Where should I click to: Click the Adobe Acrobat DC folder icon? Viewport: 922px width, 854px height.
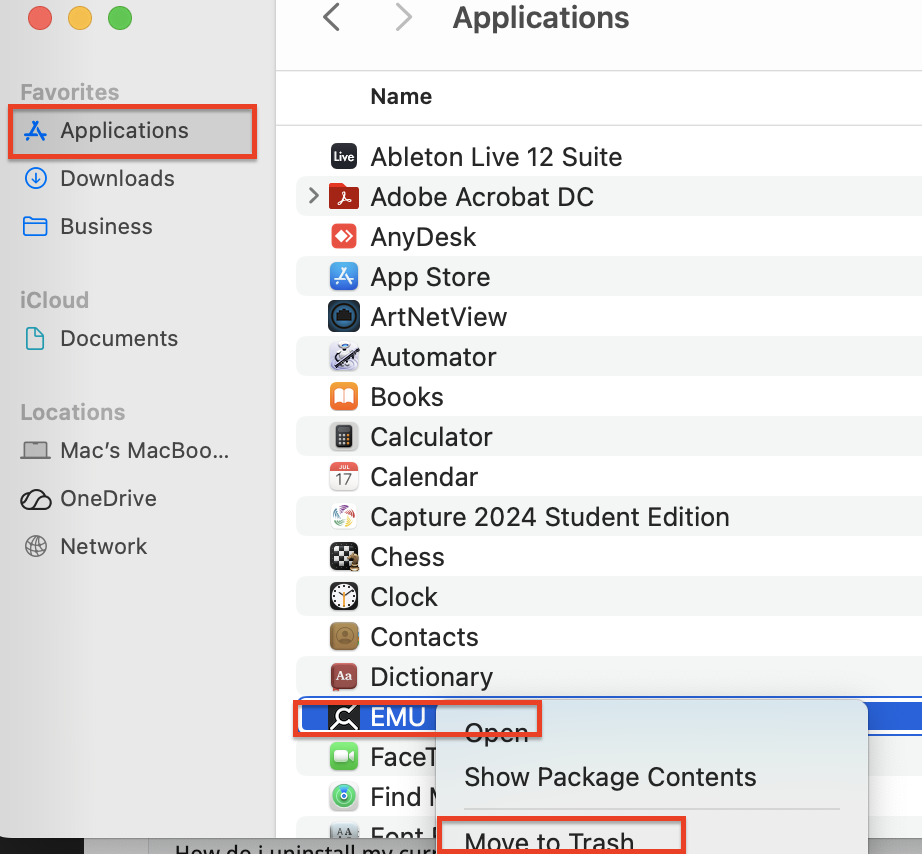coord(344,196)
